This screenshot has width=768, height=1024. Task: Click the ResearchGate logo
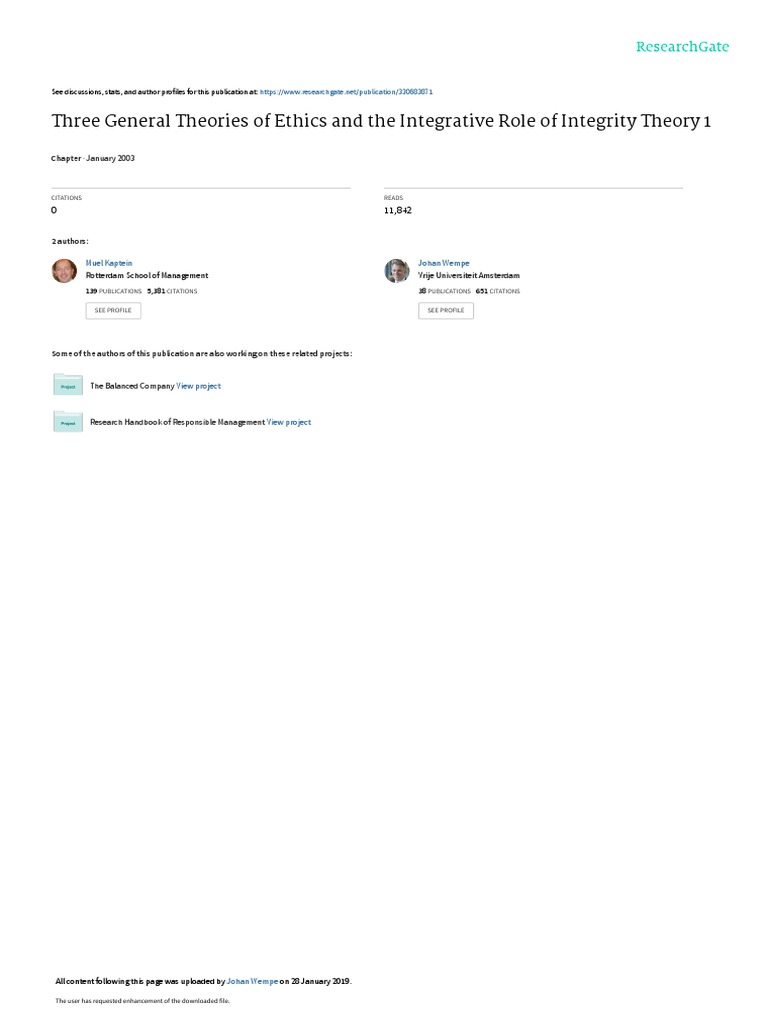682,46
